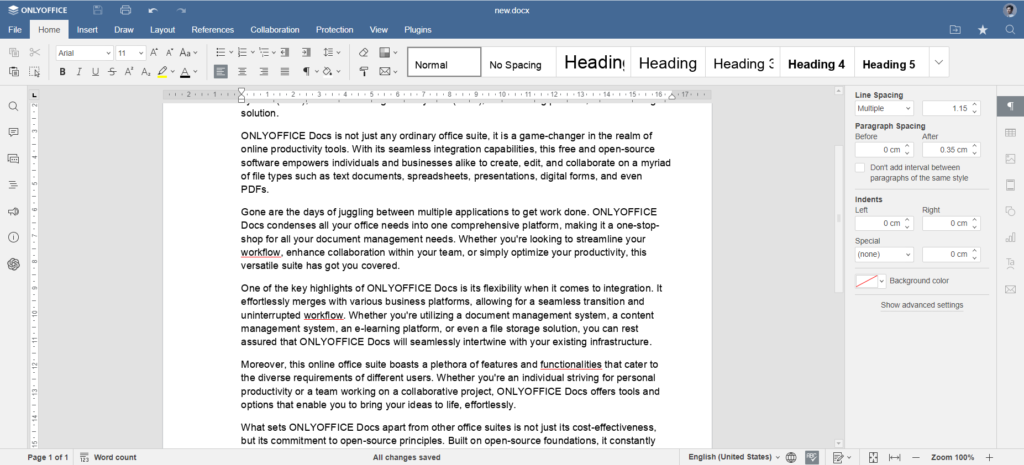The image size is (1024, 465).
Task: Click the Cut scissors icon
Action: 35,52
